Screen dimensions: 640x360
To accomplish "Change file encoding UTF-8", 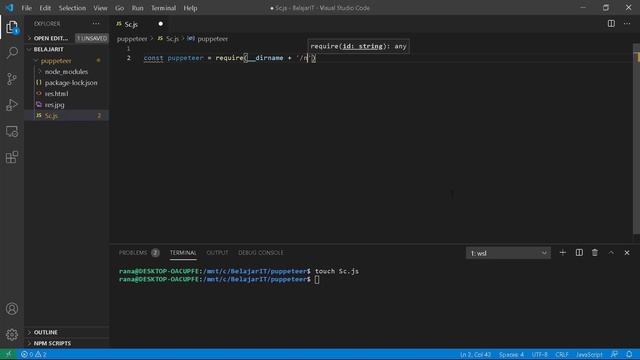I will pos(540,354).
